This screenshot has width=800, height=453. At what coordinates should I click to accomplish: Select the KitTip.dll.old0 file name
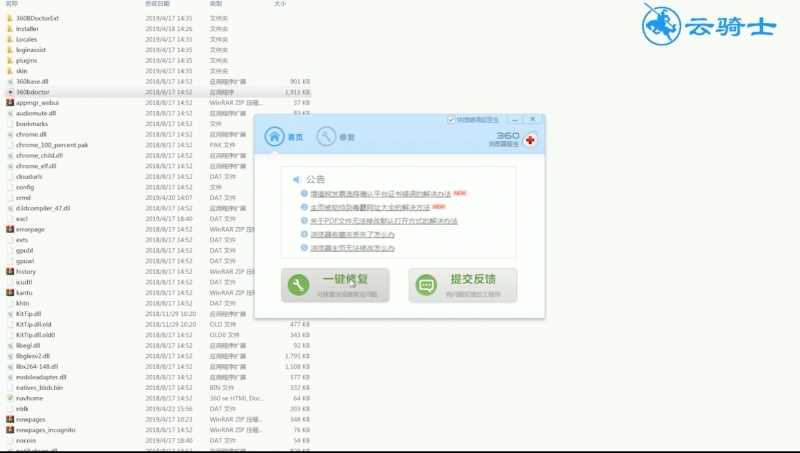(x=35, y=335)
